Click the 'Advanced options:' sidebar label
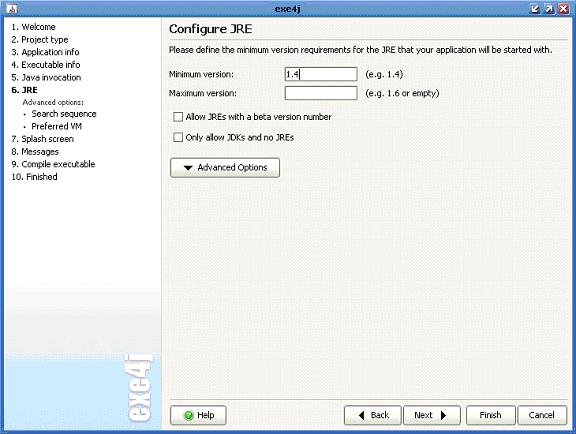 point(53,102)
